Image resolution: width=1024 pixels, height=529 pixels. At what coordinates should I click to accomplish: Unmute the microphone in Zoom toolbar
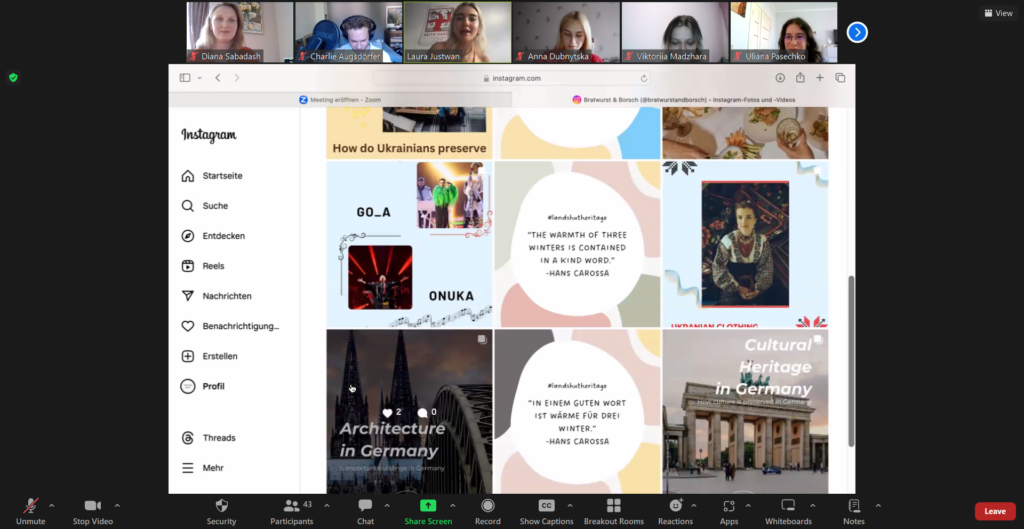point(30,510)
